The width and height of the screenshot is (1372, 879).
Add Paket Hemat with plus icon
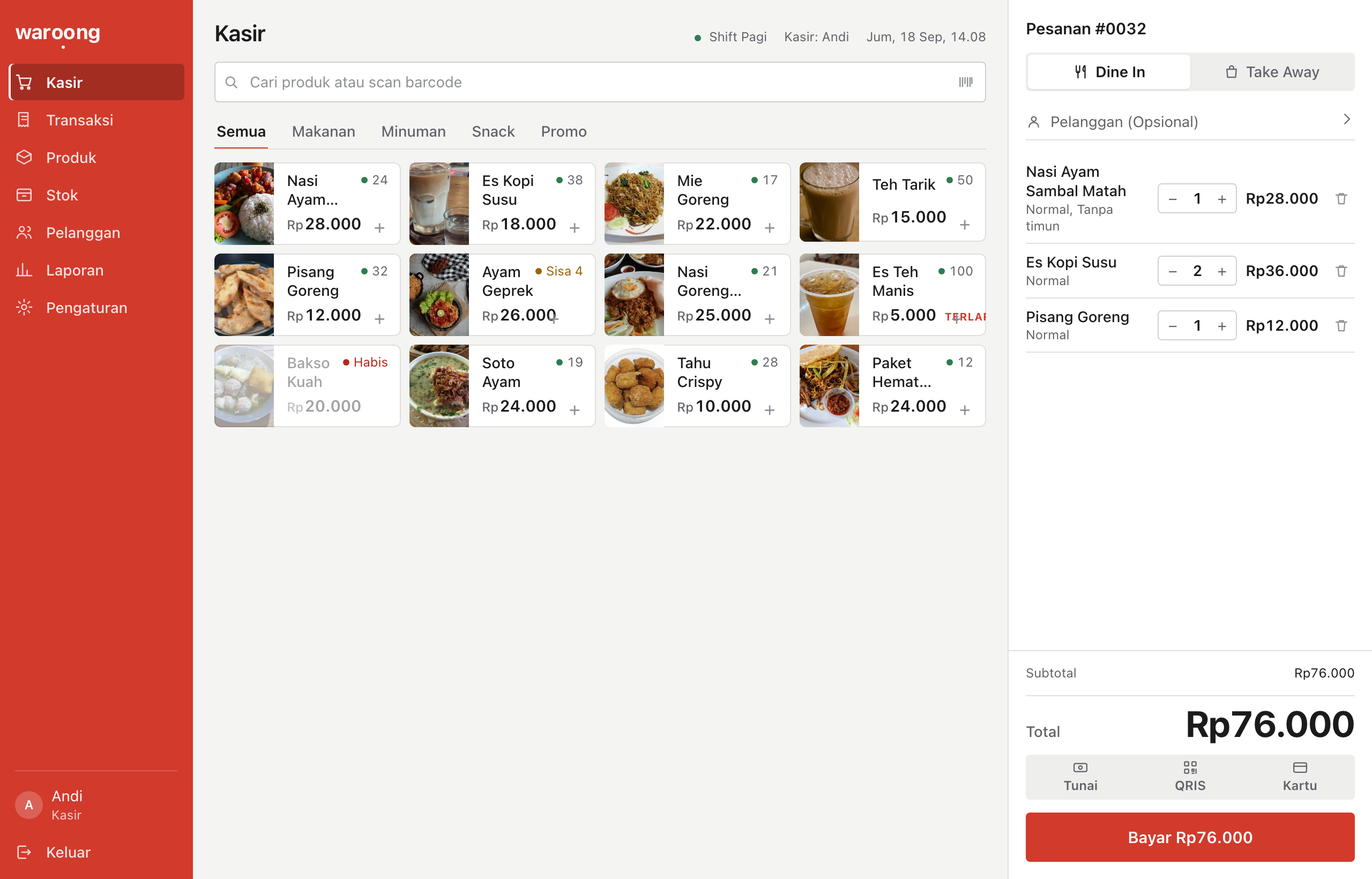coord(965,410)
